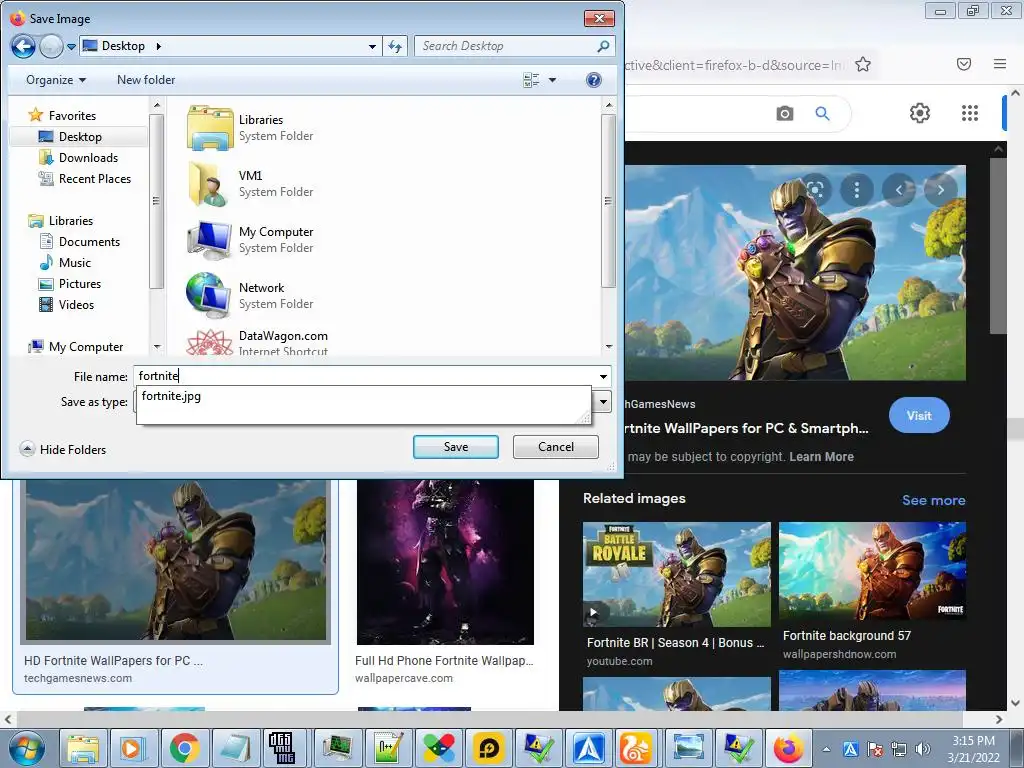Click See more related images link
This screenshot has width=1024, height=768.
[x=933, y=500]
